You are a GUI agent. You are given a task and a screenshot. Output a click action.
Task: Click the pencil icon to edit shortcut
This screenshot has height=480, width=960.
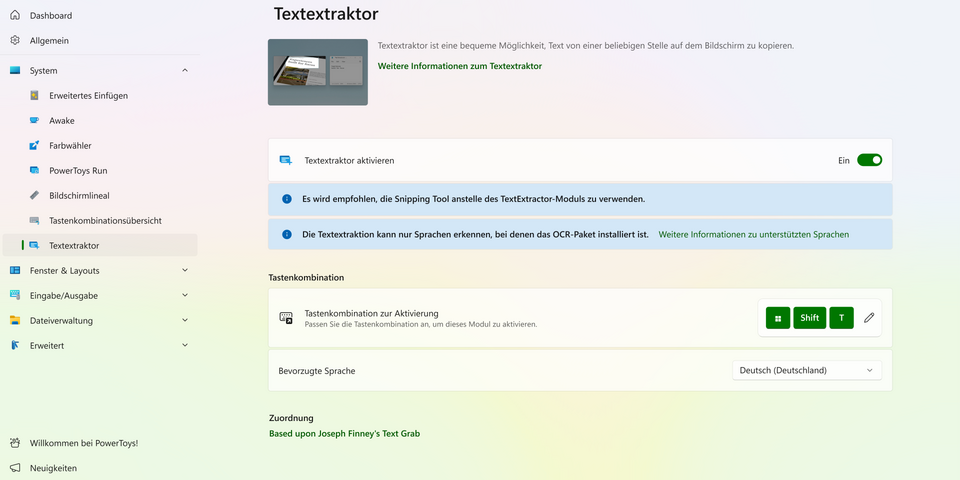[x=869, y=318]
